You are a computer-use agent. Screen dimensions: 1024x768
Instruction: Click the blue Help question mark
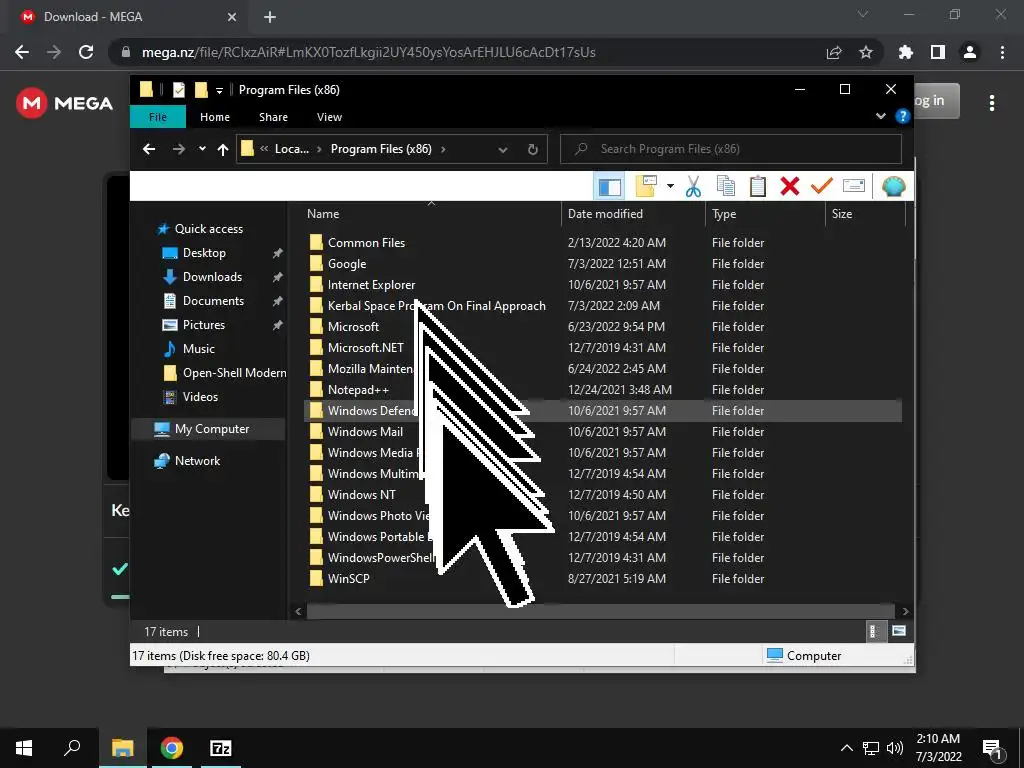(x=903, y=116)
